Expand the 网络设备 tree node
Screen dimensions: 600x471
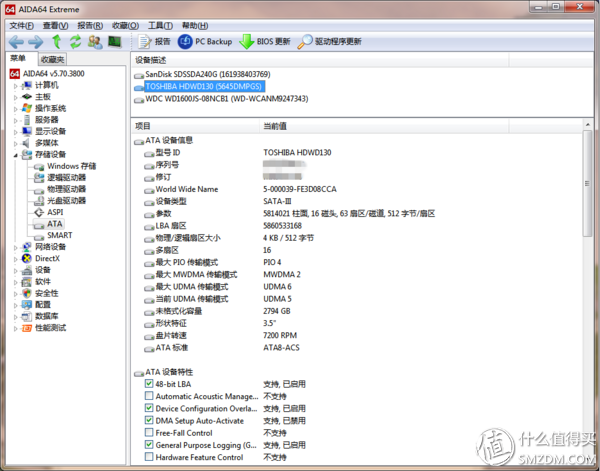click(x=16, y=247)
